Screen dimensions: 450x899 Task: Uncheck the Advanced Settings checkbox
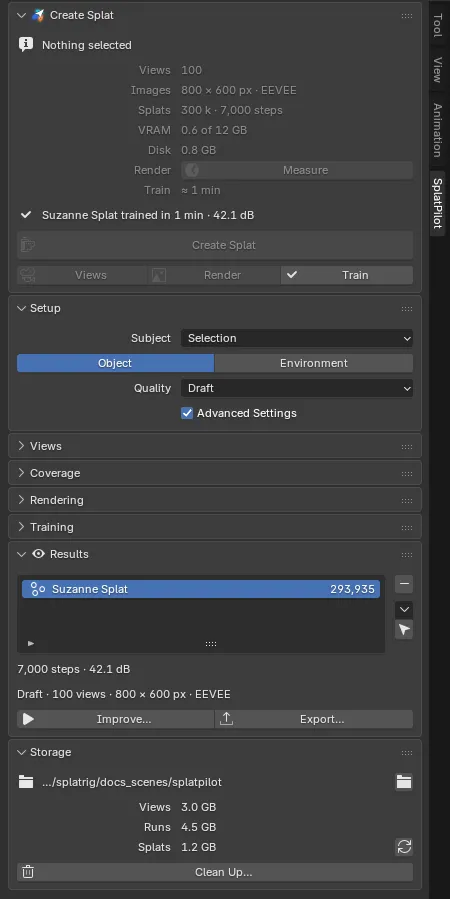pos(187,413)
